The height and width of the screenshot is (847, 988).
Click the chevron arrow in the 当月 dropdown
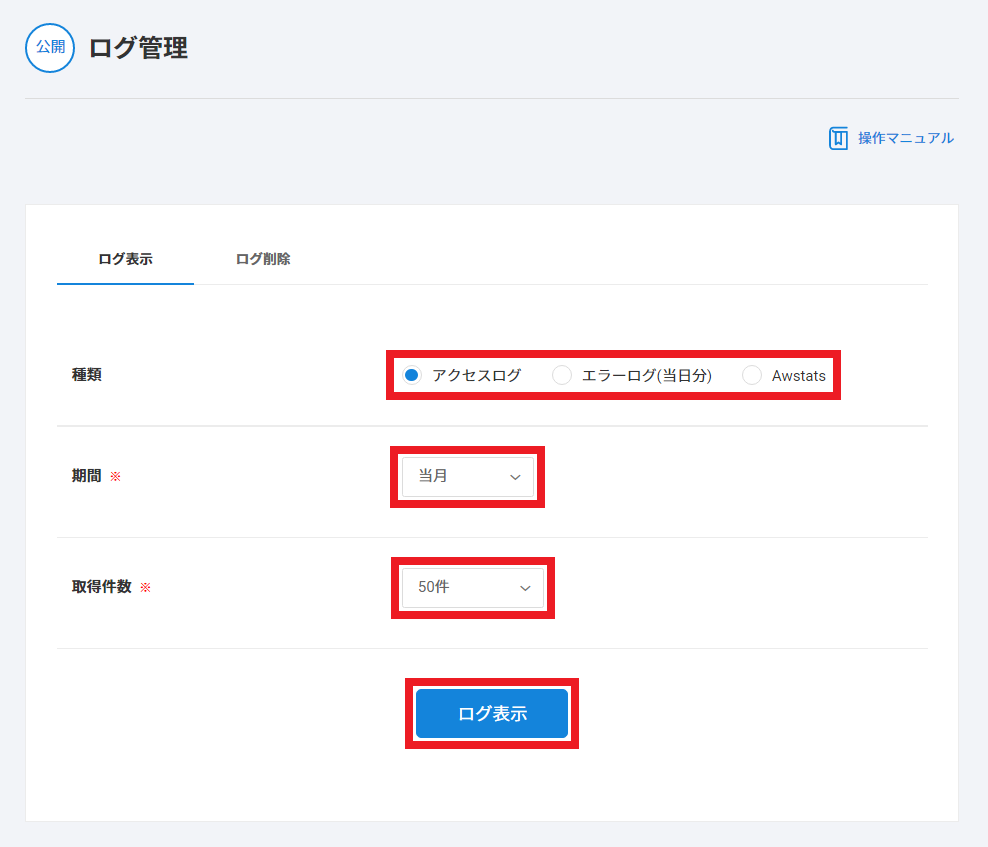pos(515,477)
